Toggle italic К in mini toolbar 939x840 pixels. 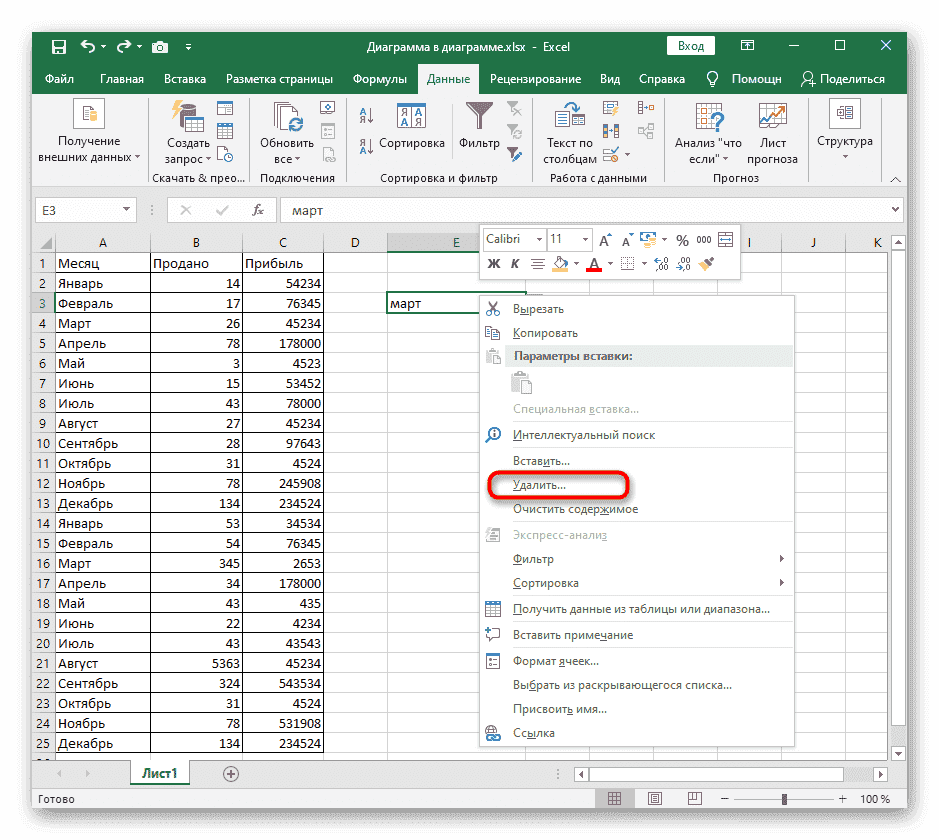click(515, 264)
